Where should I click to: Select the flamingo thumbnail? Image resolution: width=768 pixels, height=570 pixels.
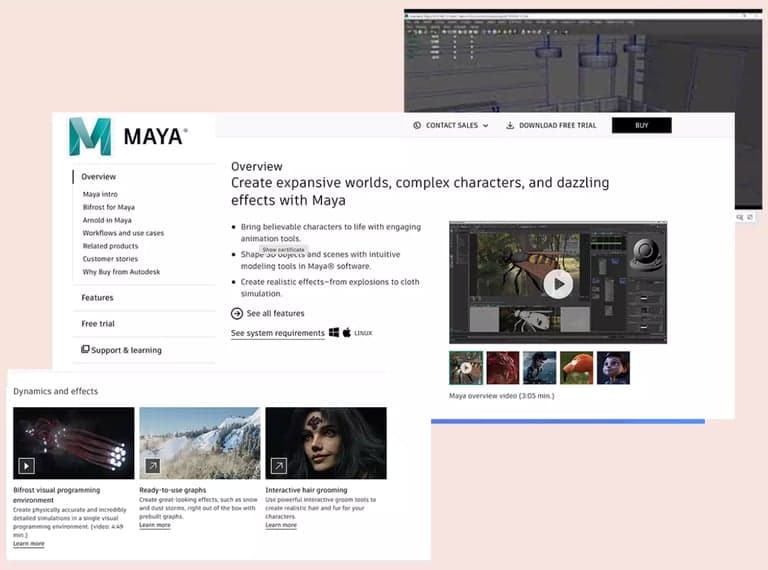pos(576,368)
